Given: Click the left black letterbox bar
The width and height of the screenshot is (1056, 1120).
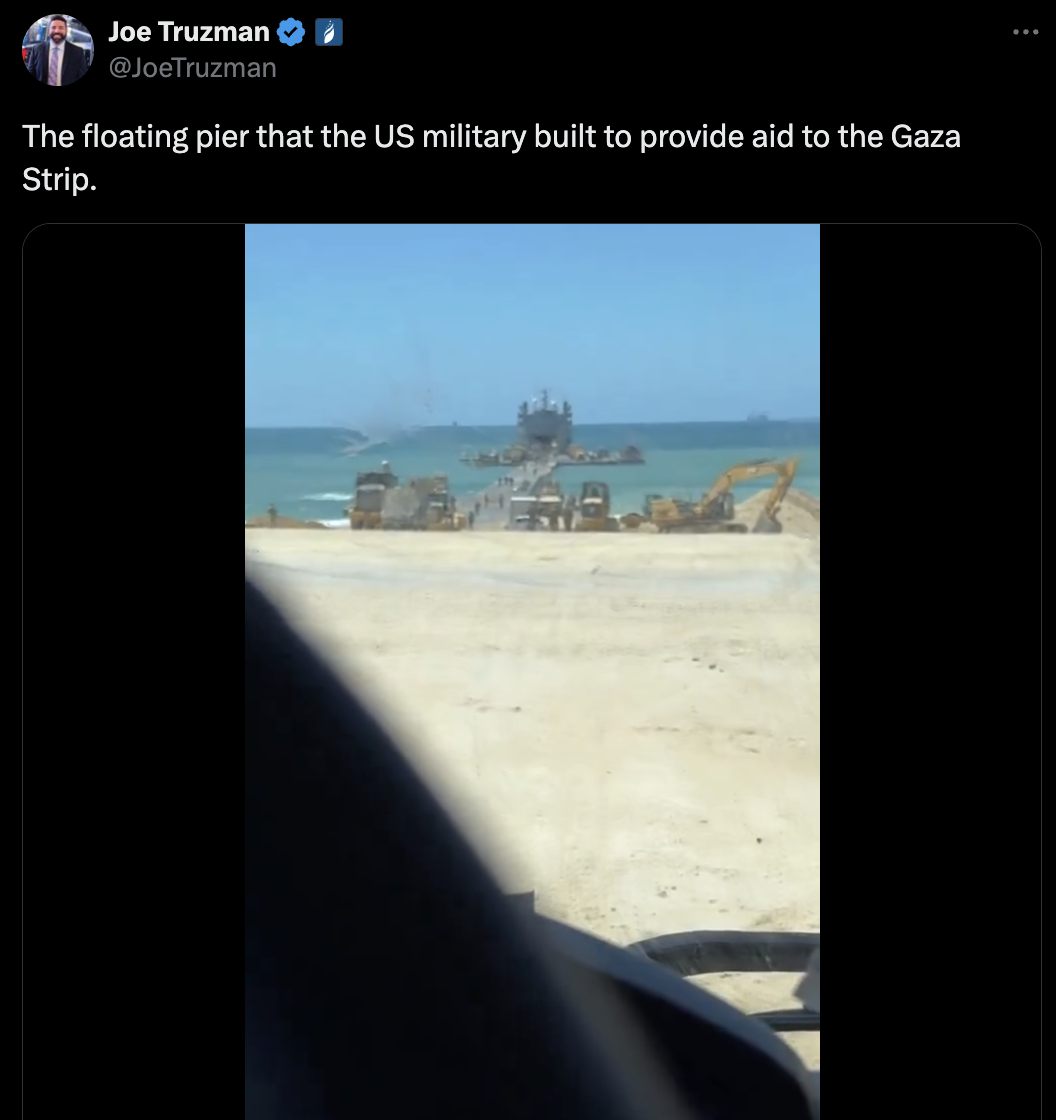Looking at the screenshot, I should tap(134, 671).
